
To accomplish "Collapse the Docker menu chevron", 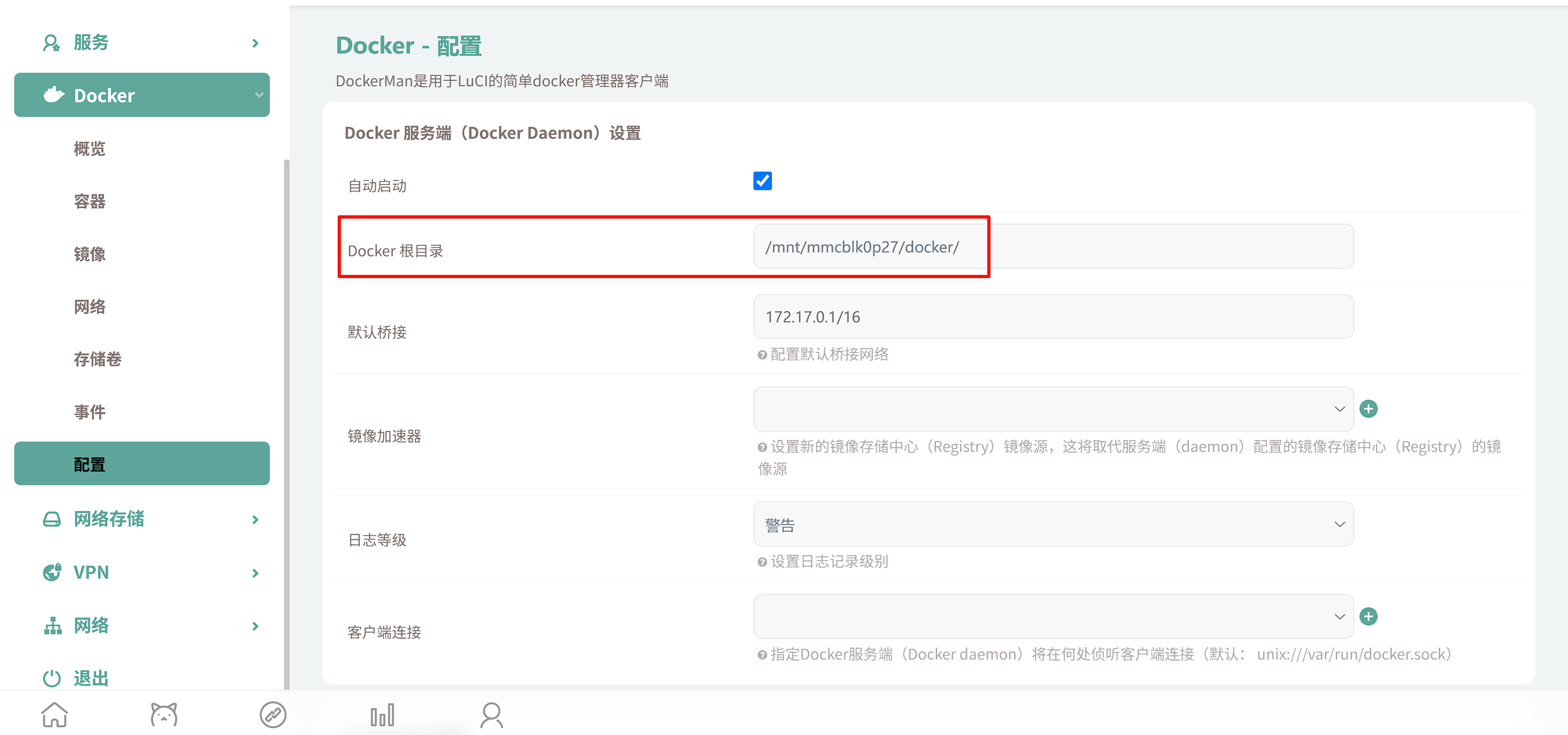I will pos(260,95).
